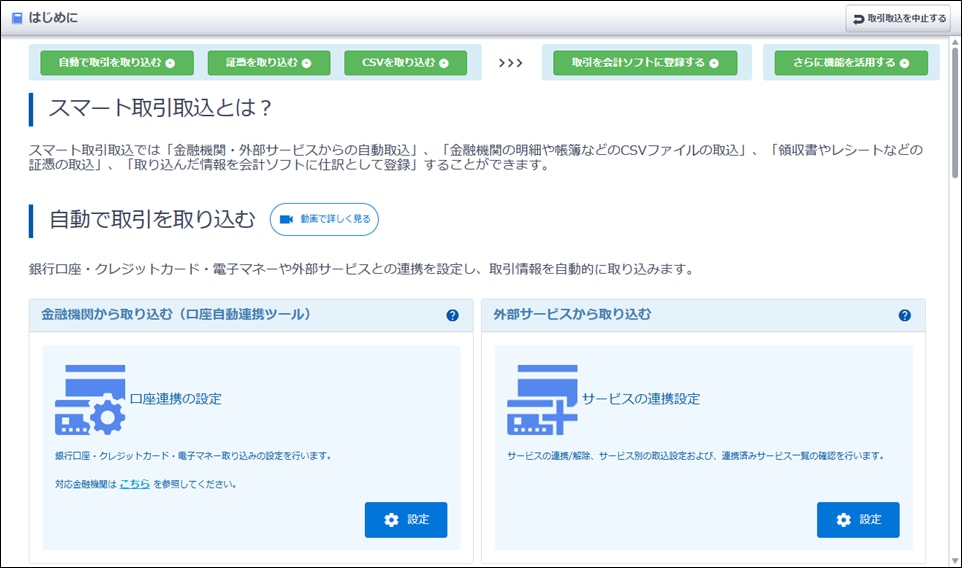Click gear icon in 口座連携 設定 button
Image resolution: width=962 pixels, height=568 pixels.
pyautogui.click(x=391, y=520)
